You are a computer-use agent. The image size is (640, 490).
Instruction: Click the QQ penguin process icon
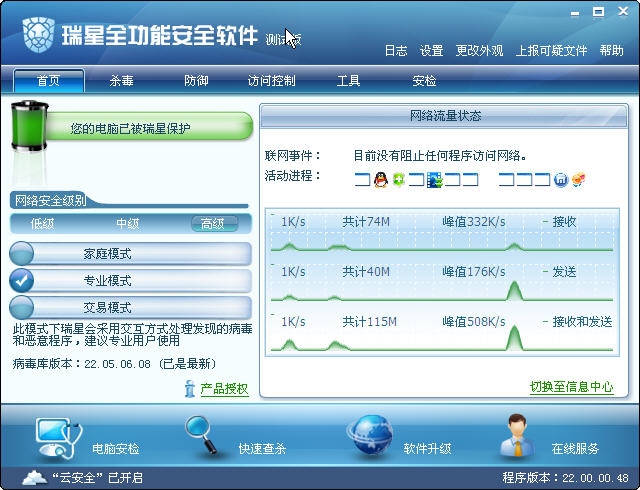(380, 180)
